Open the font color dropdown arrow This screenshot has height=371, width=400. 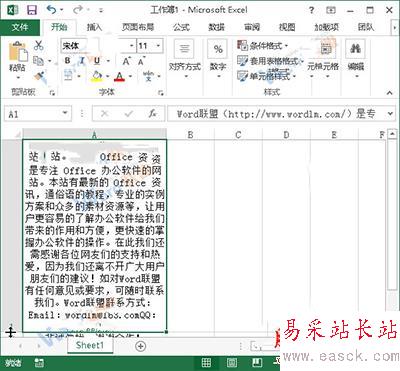130,76
